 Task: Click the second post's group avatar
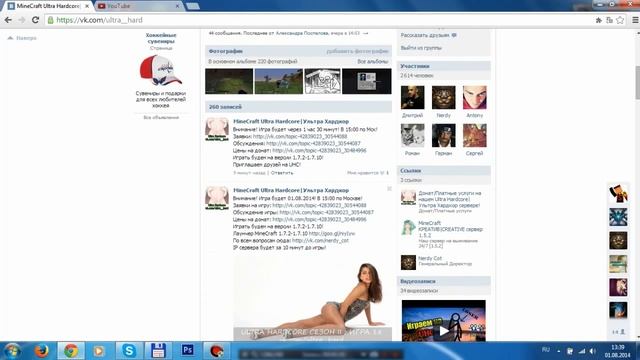coord(217,198)
